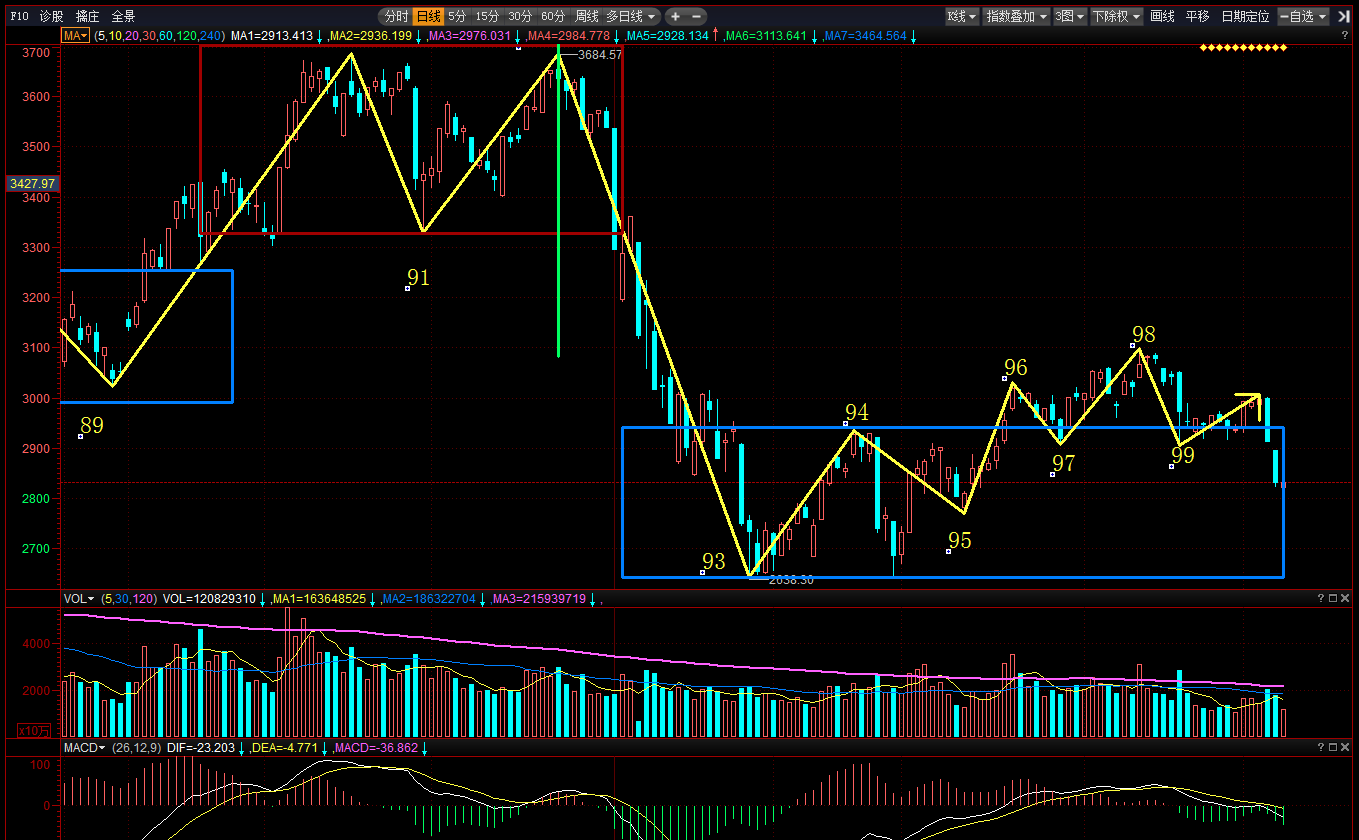Image resolution: width=1359 pixels, height=840 pixels.
Task: Jump to latest bar arrow icon
Action: tap(1343, 16)
